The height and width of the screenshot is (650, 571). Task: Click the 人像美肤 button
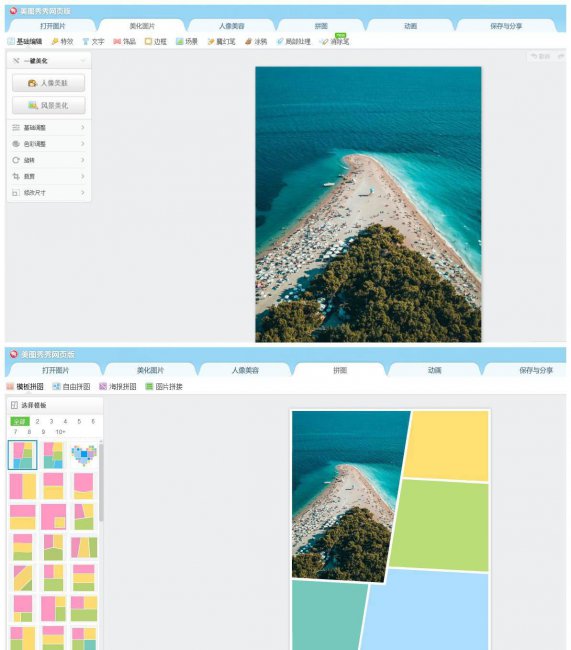click(x=49, y=83)
